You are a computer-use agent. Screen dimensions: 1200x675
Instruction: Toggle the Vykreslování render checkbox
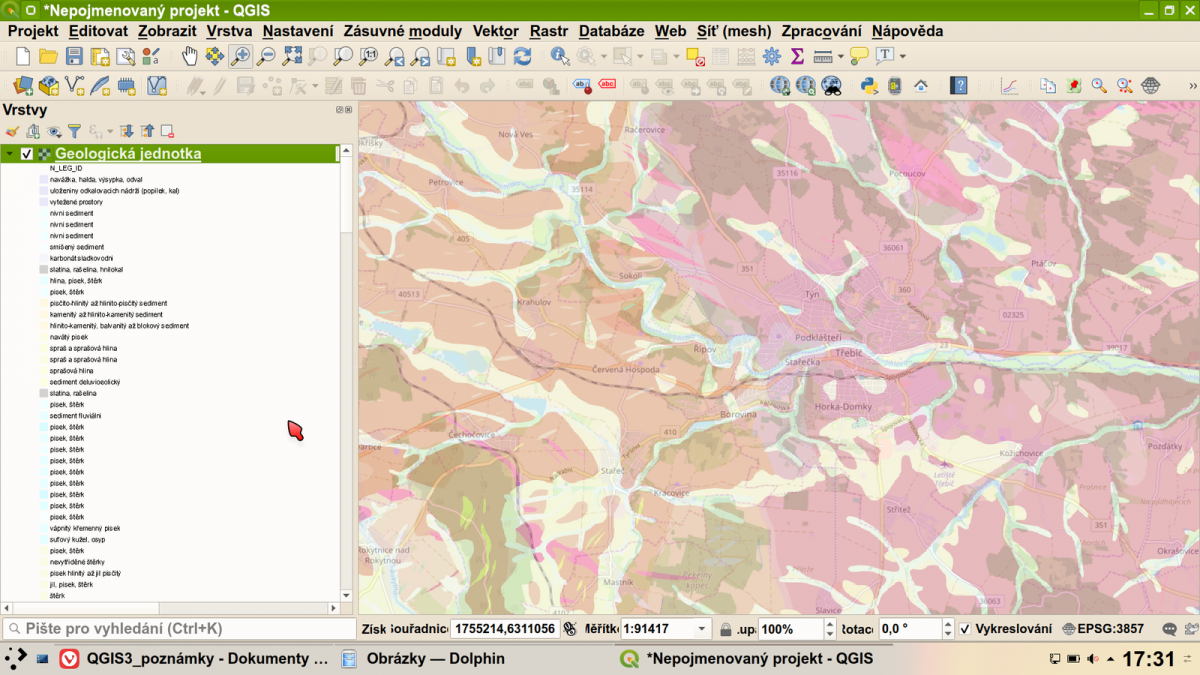pyautogui.click(x=965, y=629)
